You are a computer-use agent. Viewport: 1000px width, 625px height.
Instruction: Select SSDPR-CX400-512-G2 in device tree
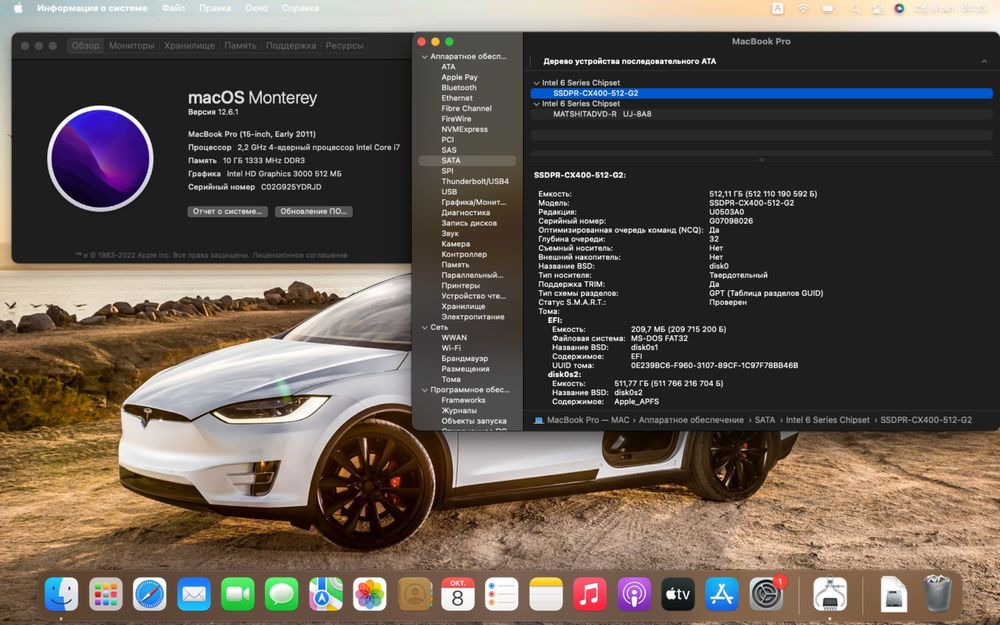(x=761, y=93)
